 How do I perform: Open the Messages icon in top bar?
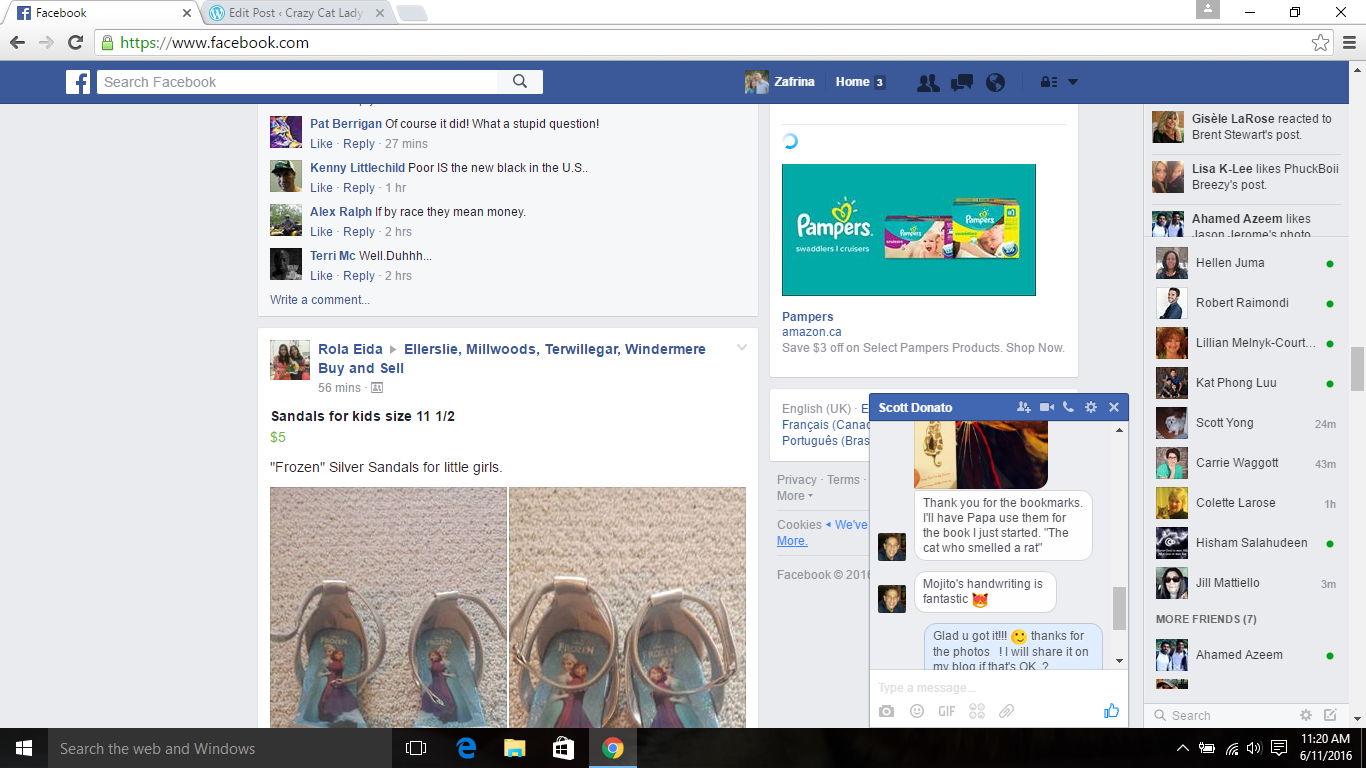[962, 83]
